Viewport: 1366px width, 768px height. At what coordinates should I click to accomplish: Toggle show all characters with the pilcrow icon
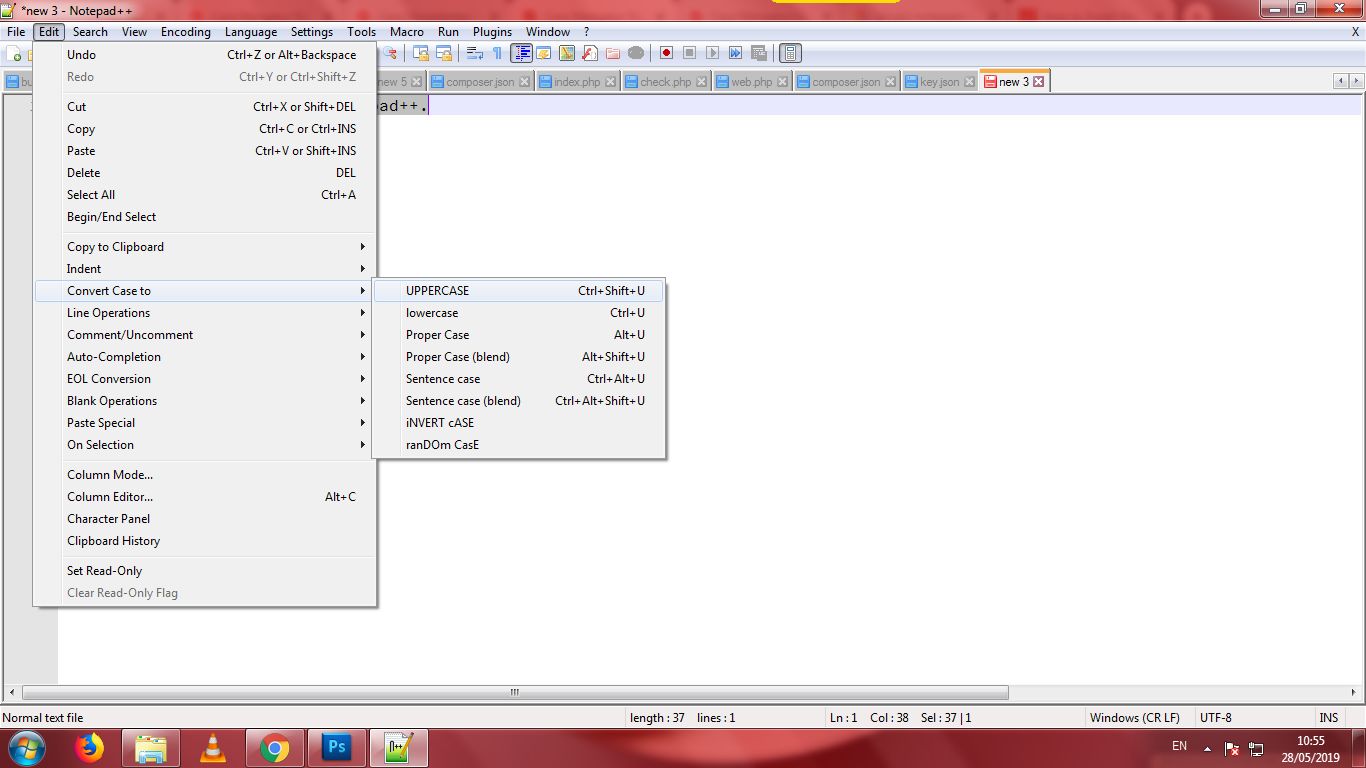(x=497, y=52)
